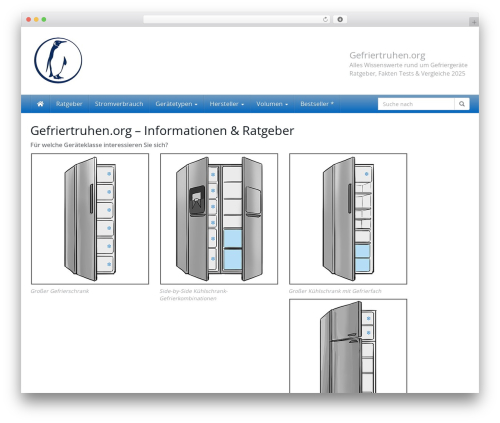Go to the home icon in navbar

click(x=40, y=104)
